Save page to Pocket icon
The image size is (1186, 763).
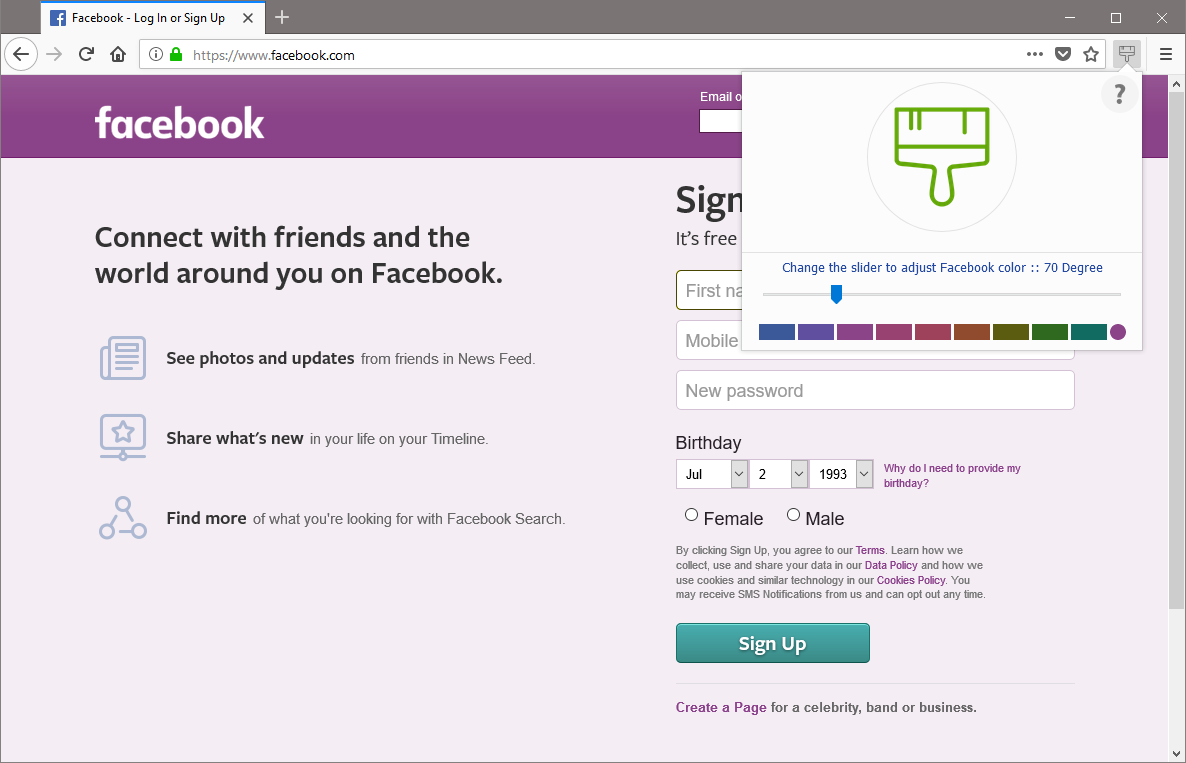click(1064, 55)
